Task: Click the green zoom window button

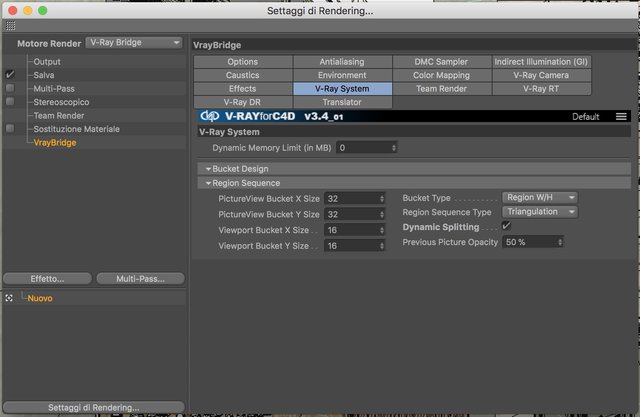Action: pyautogui.click(x=42, y=11)
